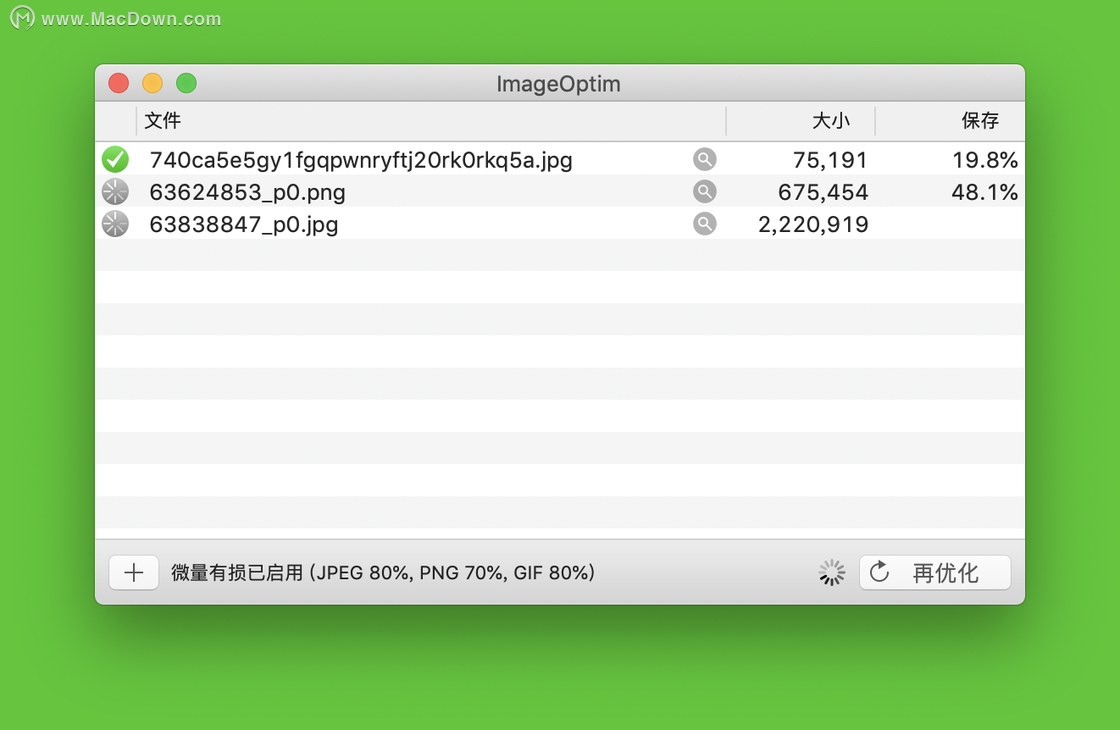Click the pending status icon for 63838847_p0.jpg
This screenshot has width=1120, height=730.
point(115,224)
